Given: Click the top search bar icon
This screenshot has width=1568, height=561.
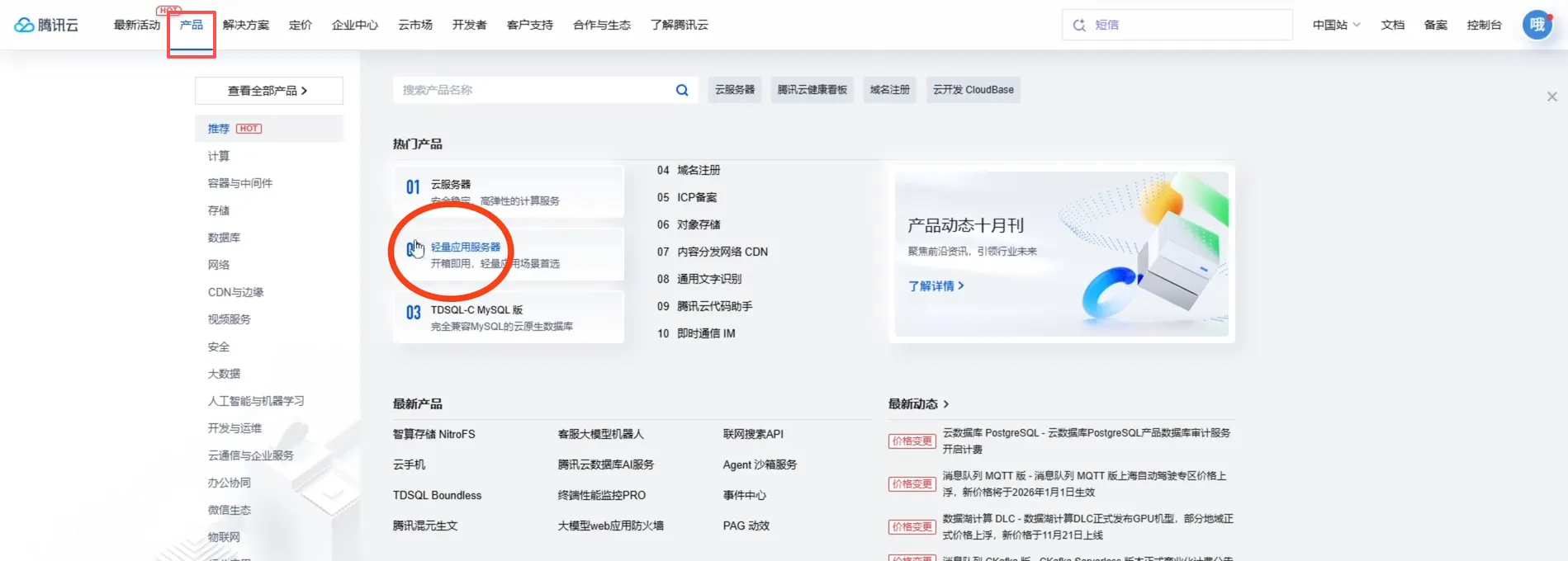Looking at the screenshot, I should (1079, 25).
